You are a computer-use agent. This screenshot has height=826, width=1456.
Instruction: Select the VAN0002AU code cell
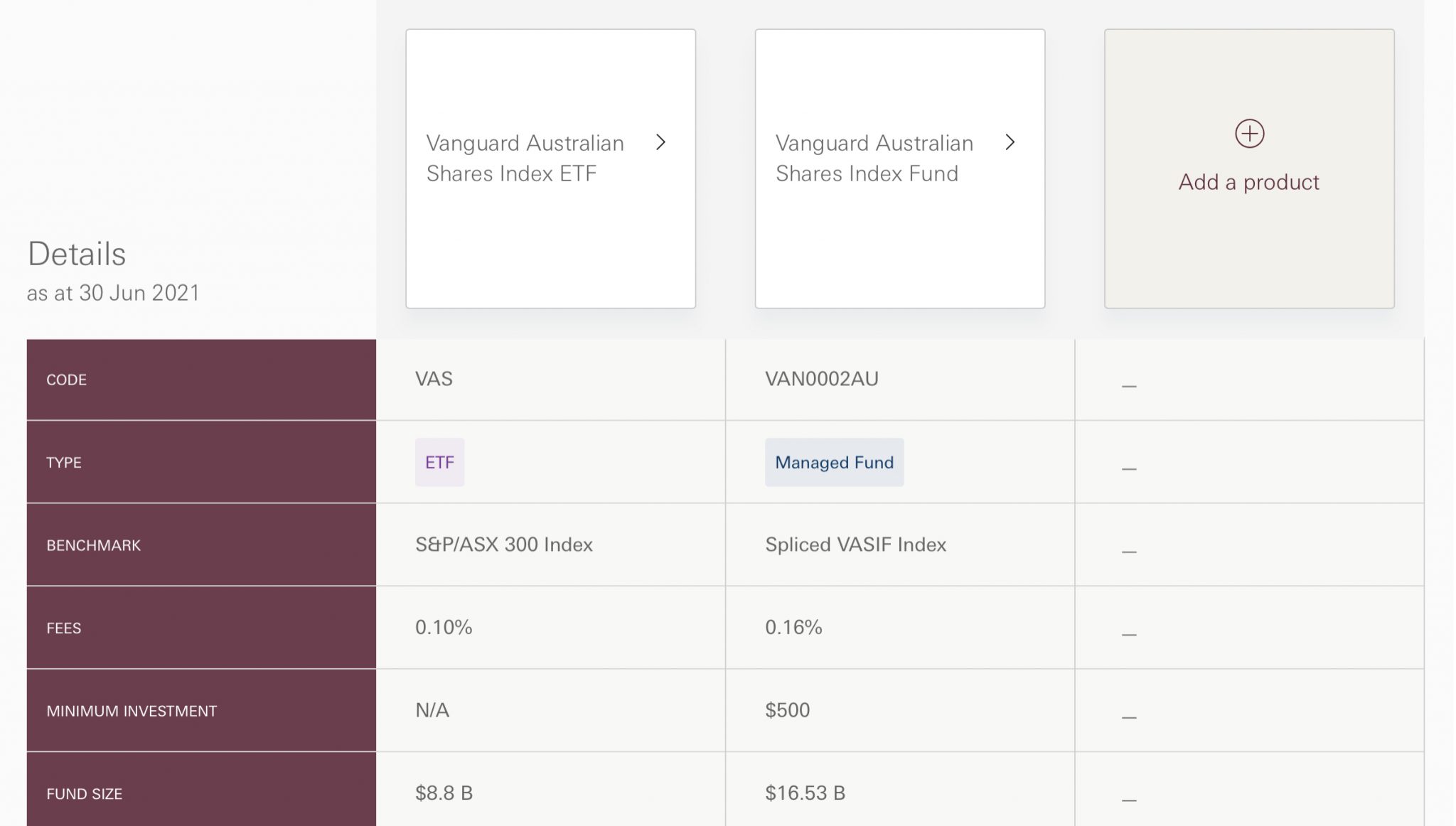[821, 379]
